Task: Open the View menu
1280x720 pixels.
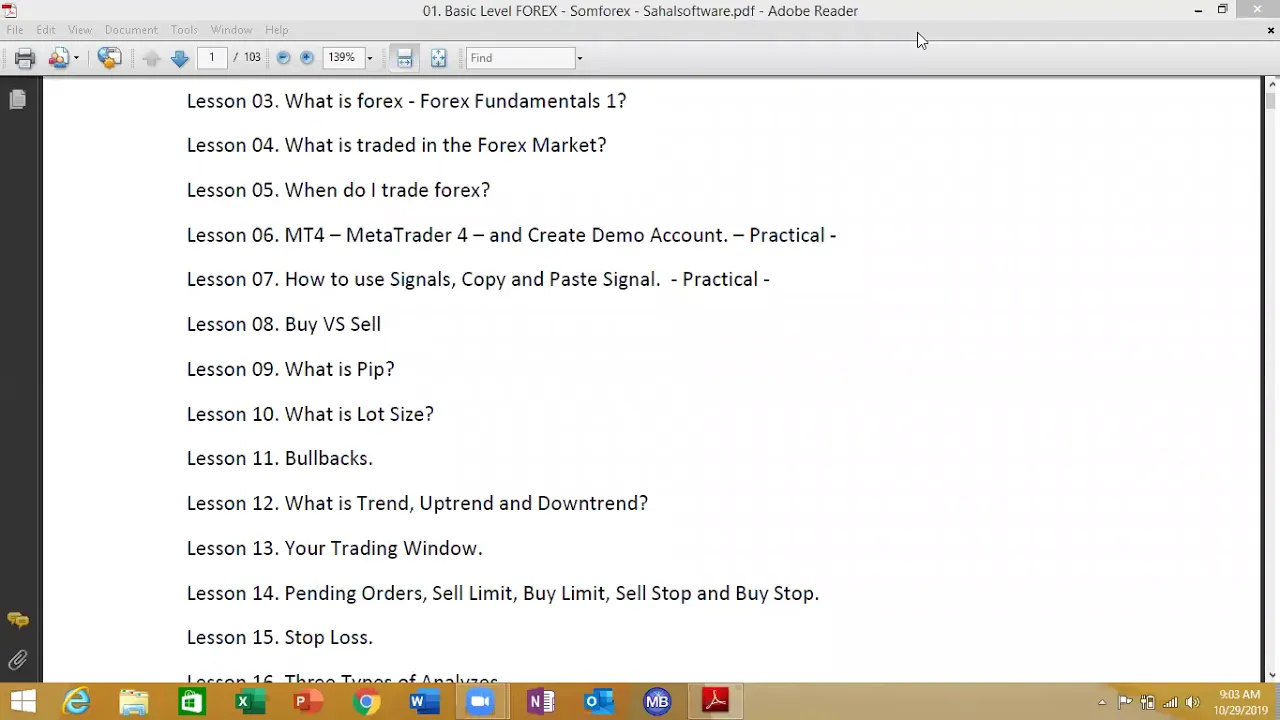Action: point(80,30)
